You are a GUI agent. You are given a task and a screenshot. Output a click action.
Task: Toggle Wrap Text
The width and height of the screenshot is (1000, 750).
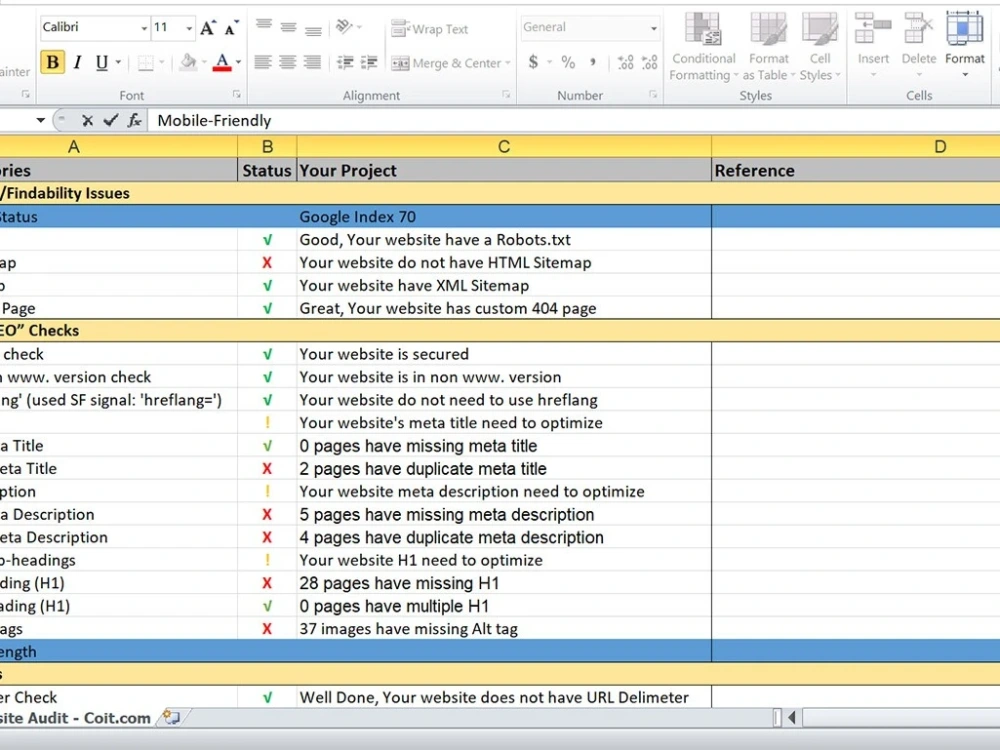pyautogui.click(x=430, y=29)
